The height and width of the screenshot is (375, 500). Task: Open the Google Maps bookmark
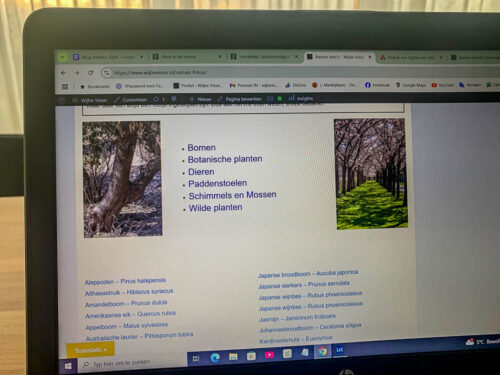click(x=411, y=85)
